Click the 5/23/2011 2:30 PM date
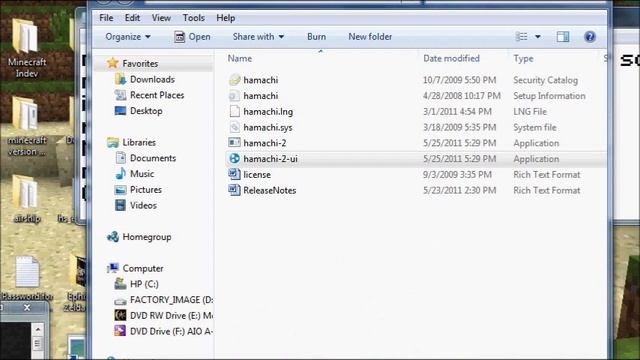The height and width of the screenshot is (360, 640). click(460, 190)
